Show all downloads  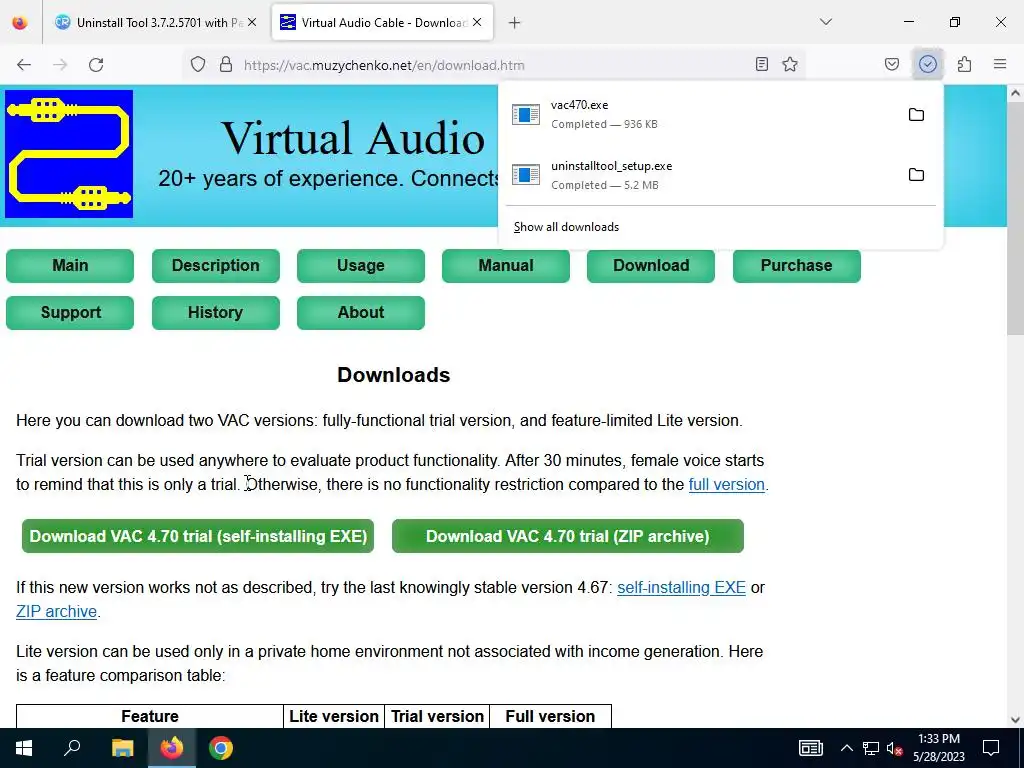click(566, 227)
